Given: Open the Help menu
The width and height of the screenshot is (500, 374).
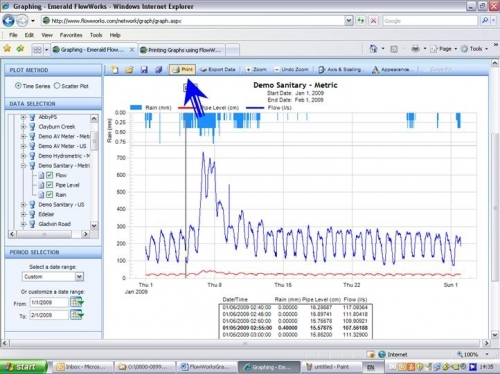Looking at the screenshot, I should click(x=115, y=35).
